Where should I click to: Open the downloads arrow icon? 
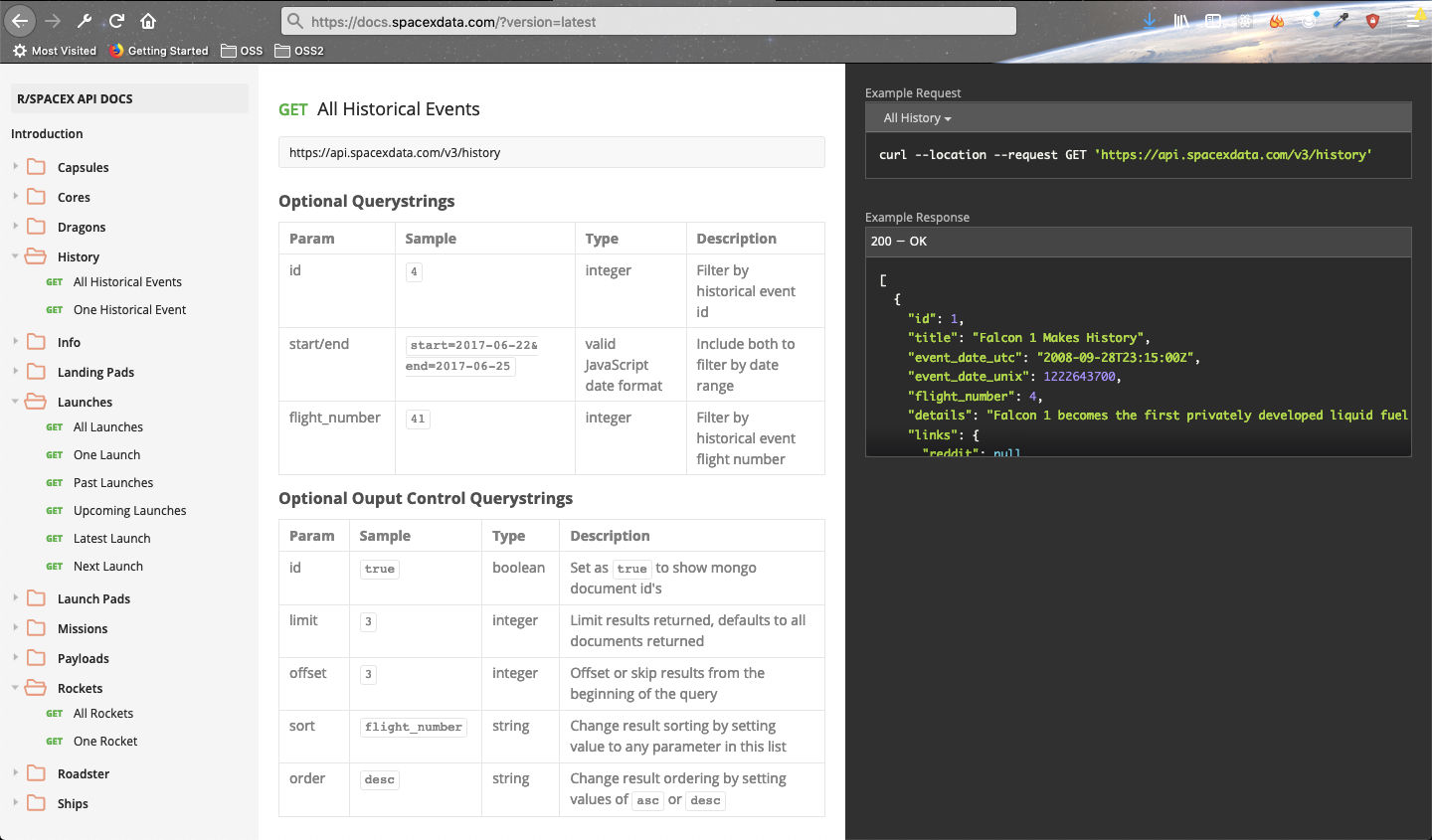pyautogui.click(x=1150, y=21)
